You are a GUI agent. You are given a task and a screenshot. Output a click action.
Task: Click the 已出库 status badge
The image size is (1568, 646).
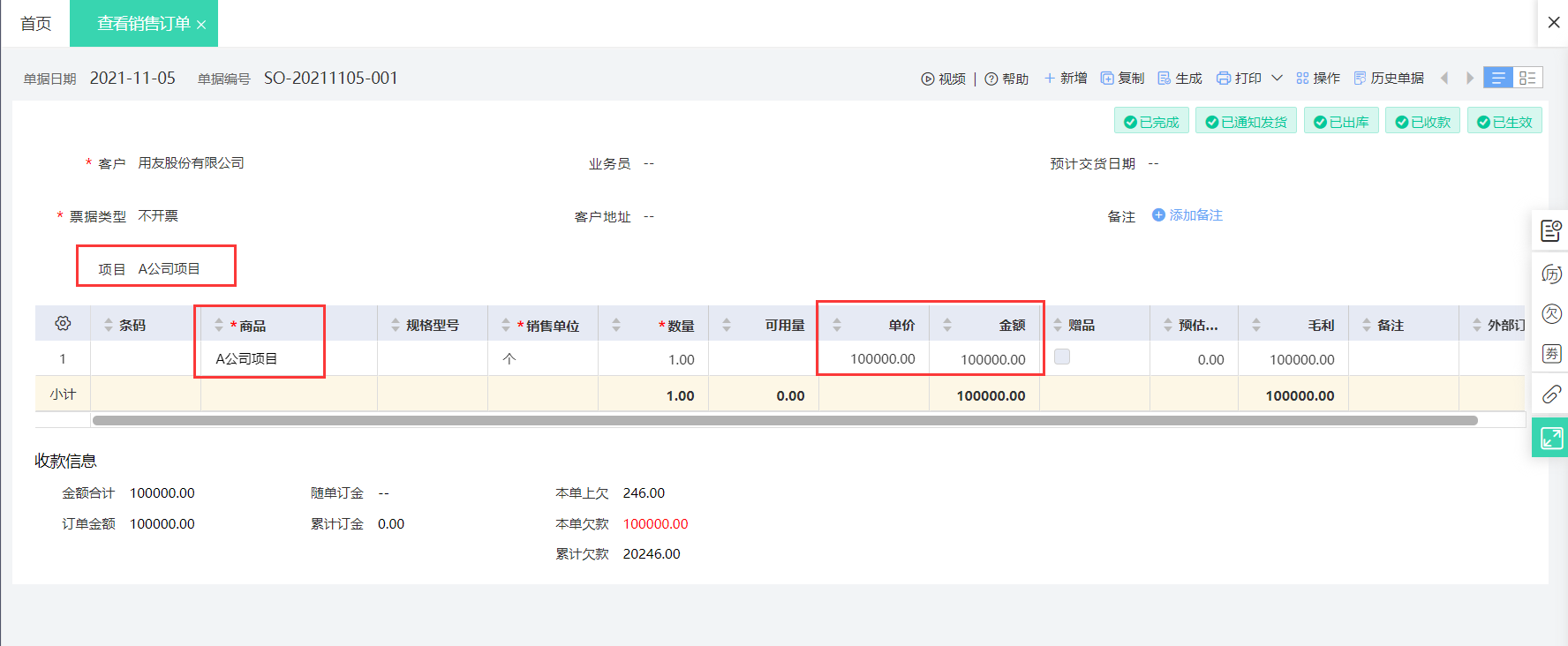click(1341, 121)
